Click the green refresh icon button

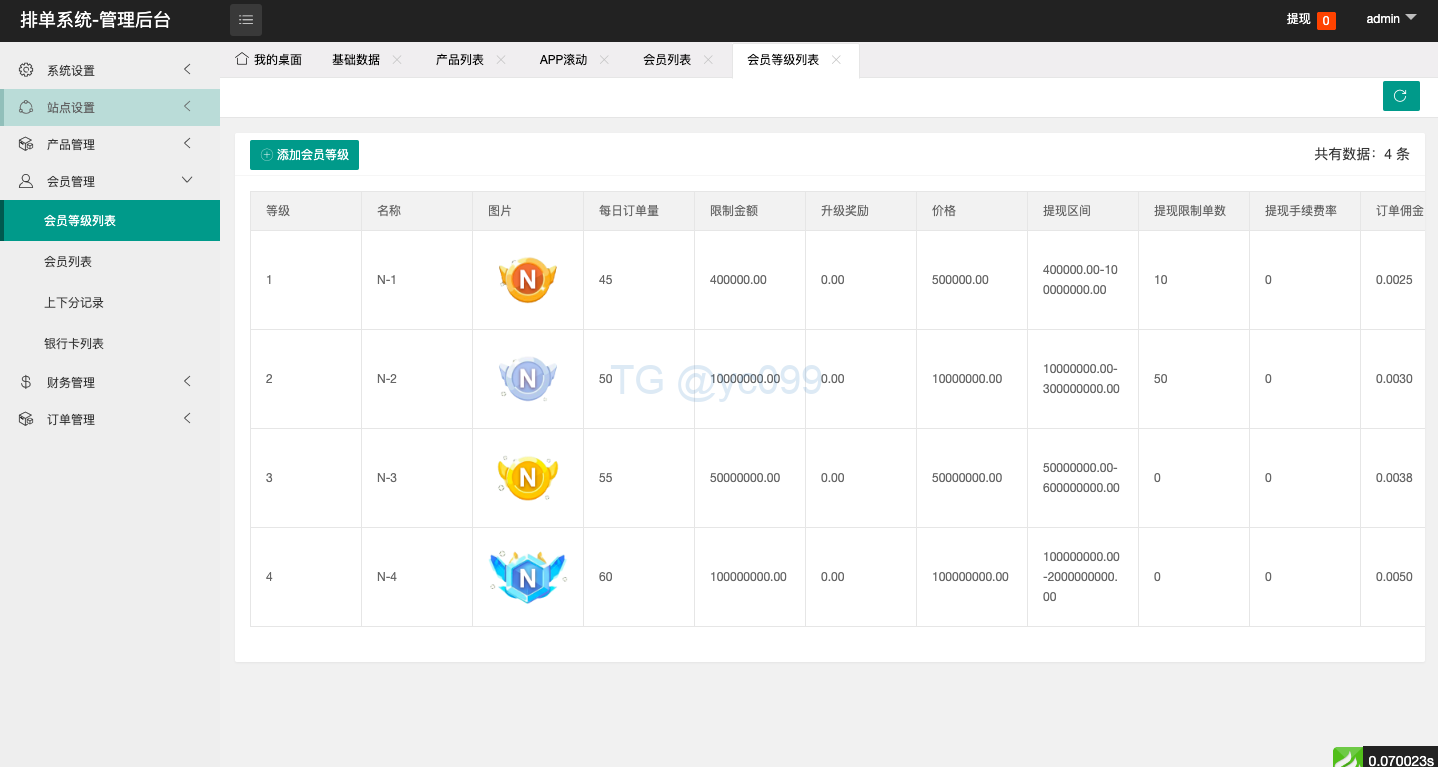pyautogui.click(x=1400, y=96)
